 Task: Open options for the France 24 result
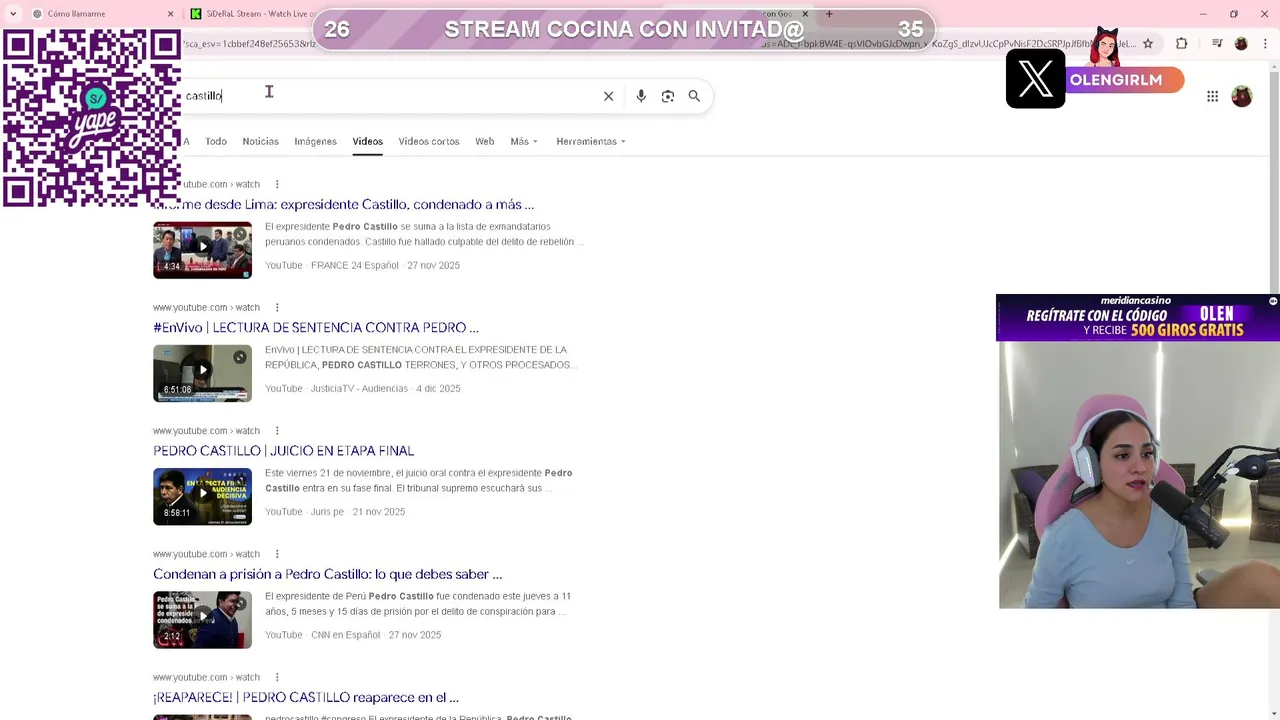pos(277,184)
